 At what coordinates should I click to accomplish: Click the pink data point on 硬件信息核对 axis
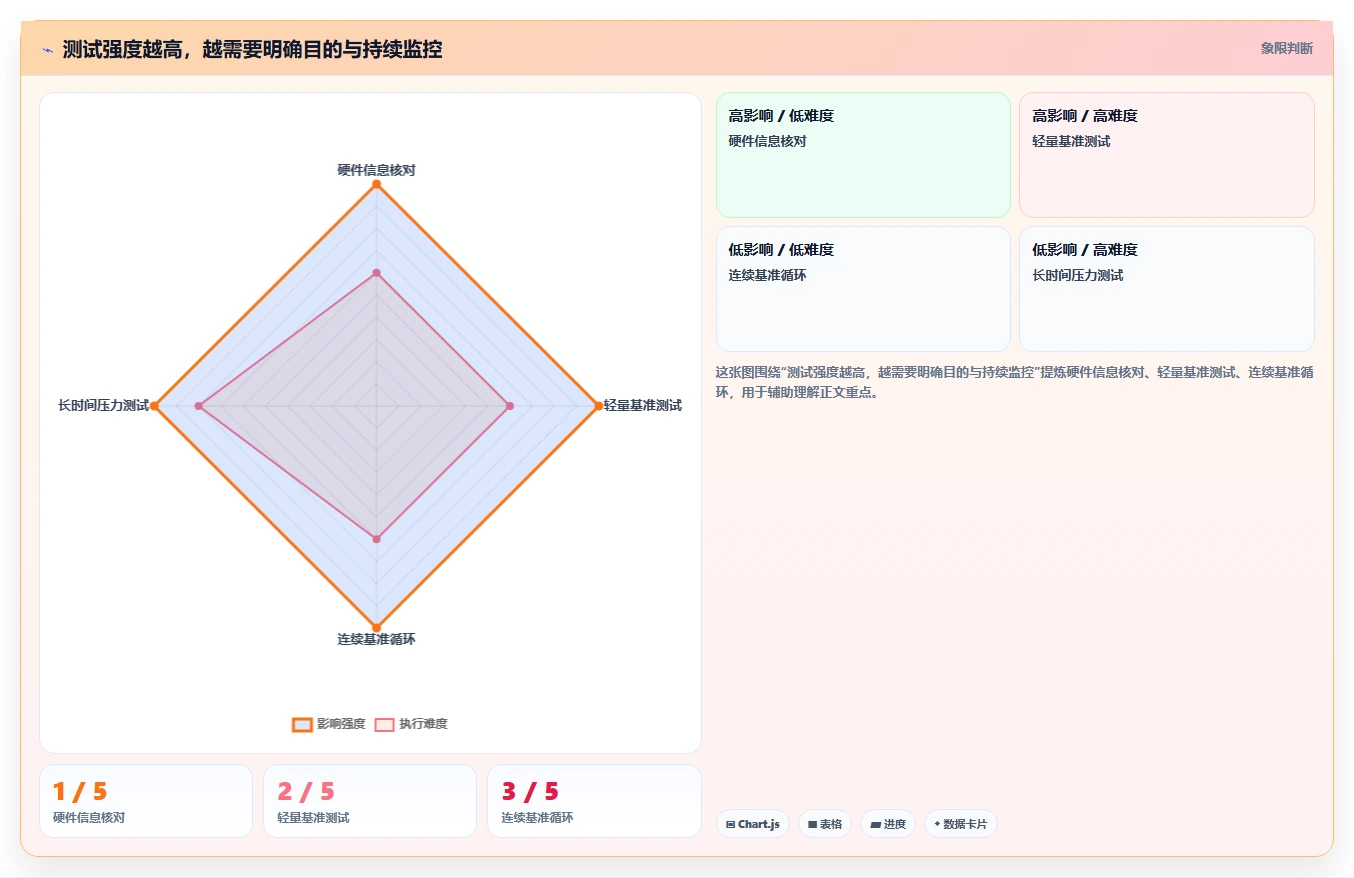376,272
